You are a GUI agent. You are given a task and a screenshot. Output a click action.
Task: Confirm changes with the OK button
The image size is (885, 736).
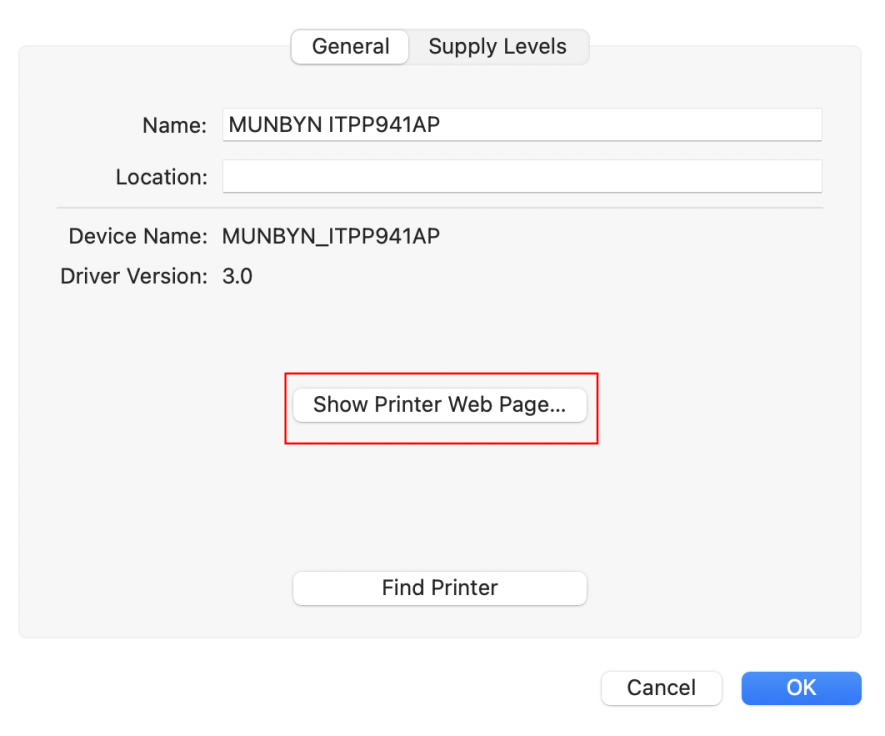[801, 688]
